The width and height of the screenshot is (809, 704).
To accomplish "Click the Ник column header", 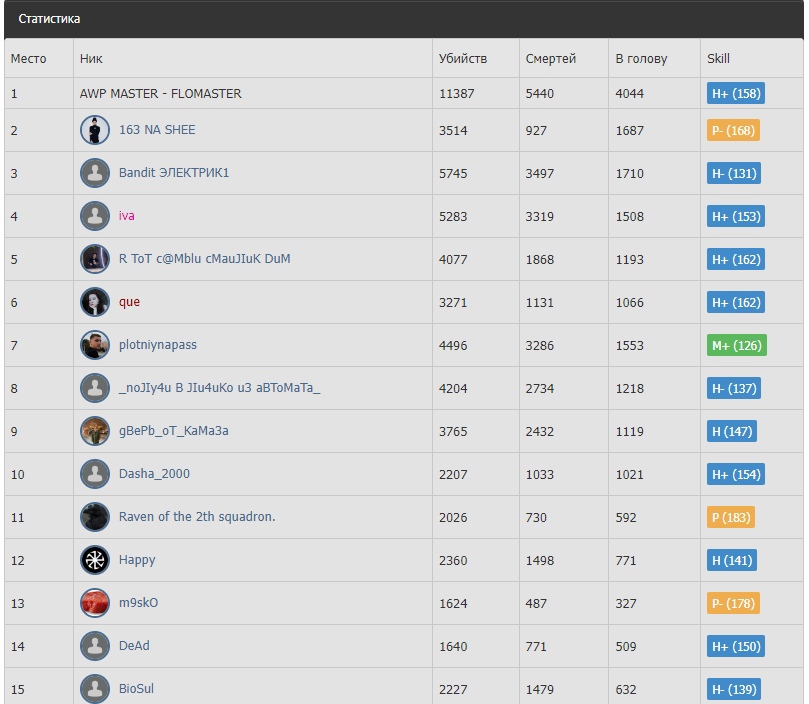I will [91, 59].
